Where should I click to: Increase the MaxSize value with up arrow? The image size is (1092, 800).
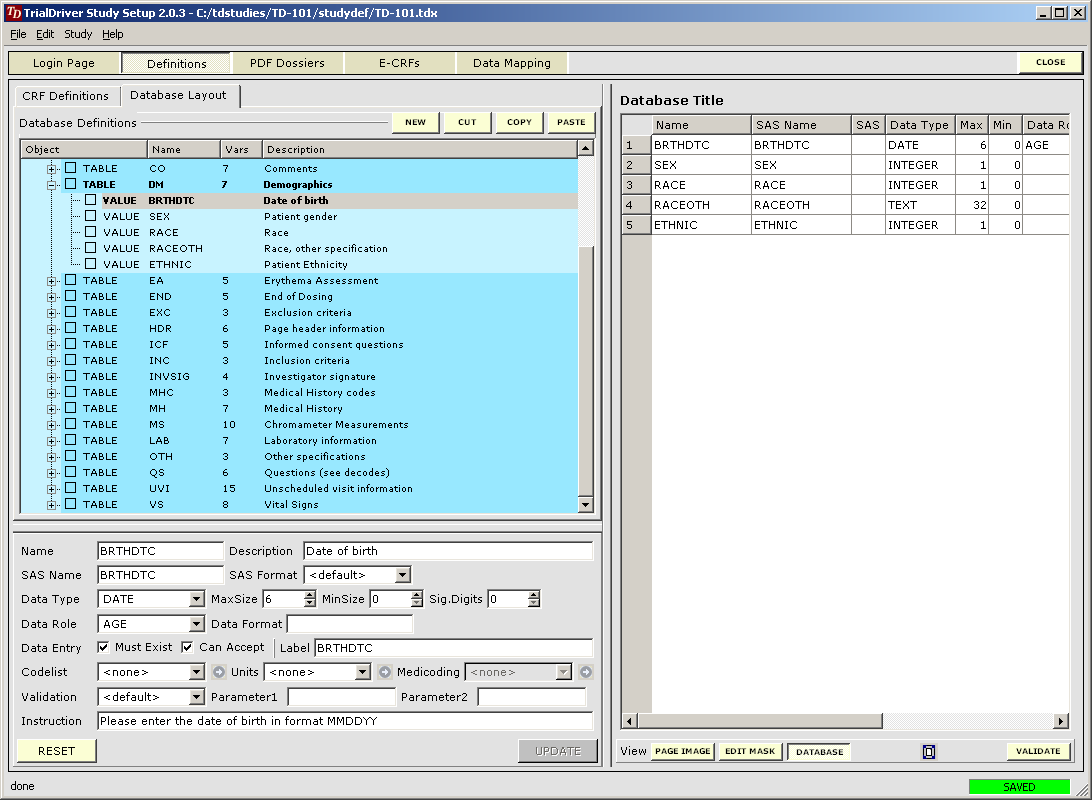point(310,595)
